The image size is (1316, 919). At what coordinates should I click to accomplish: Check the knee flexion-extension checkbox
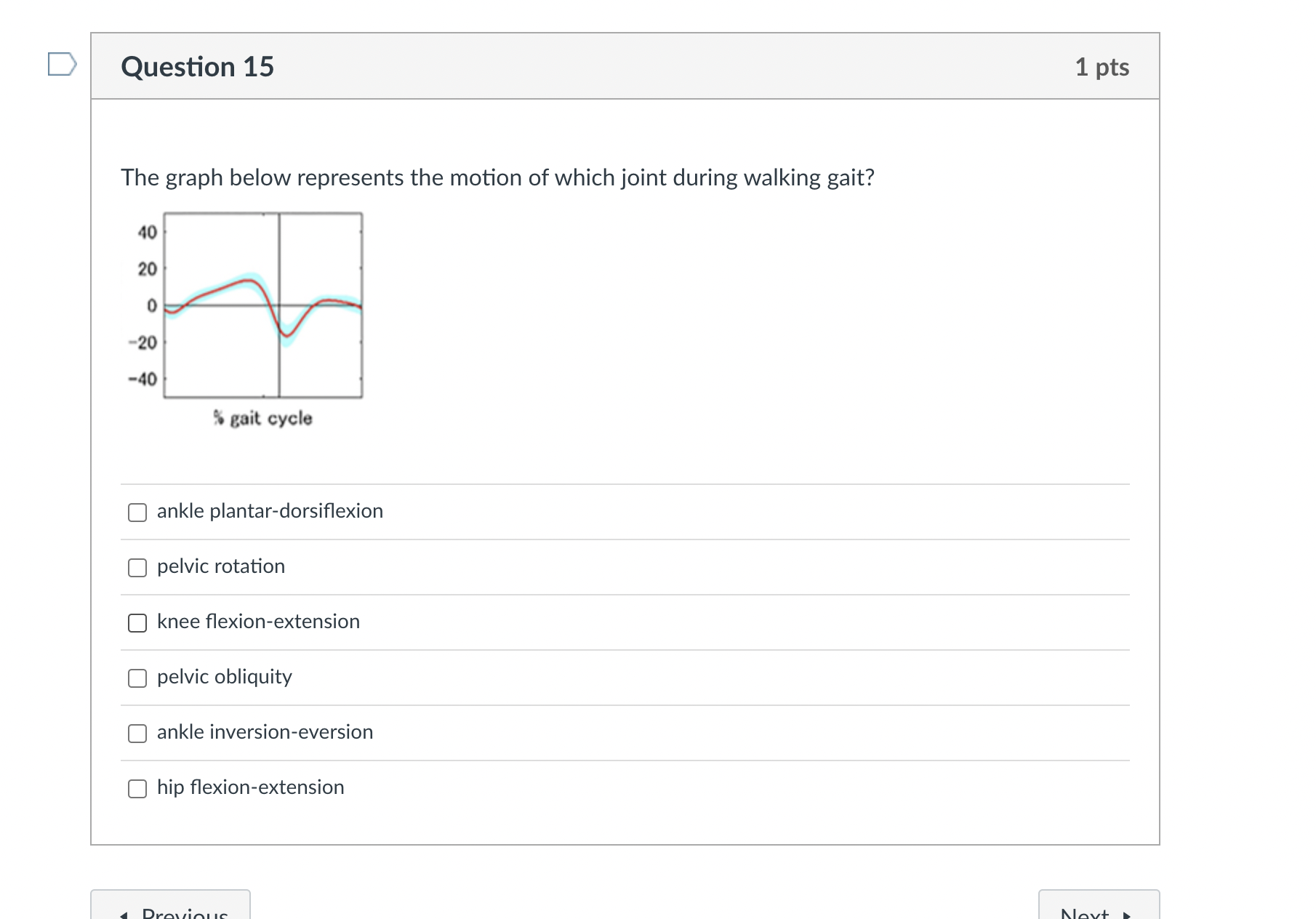(137, 622)
